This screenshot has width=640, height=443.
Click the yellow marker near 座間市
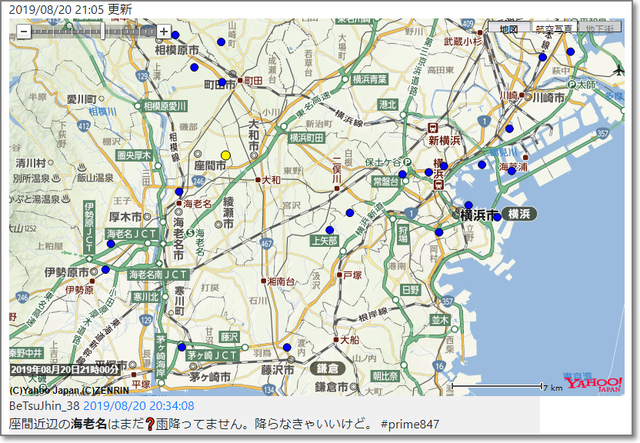pyautogui.click(x=226, y=155)
